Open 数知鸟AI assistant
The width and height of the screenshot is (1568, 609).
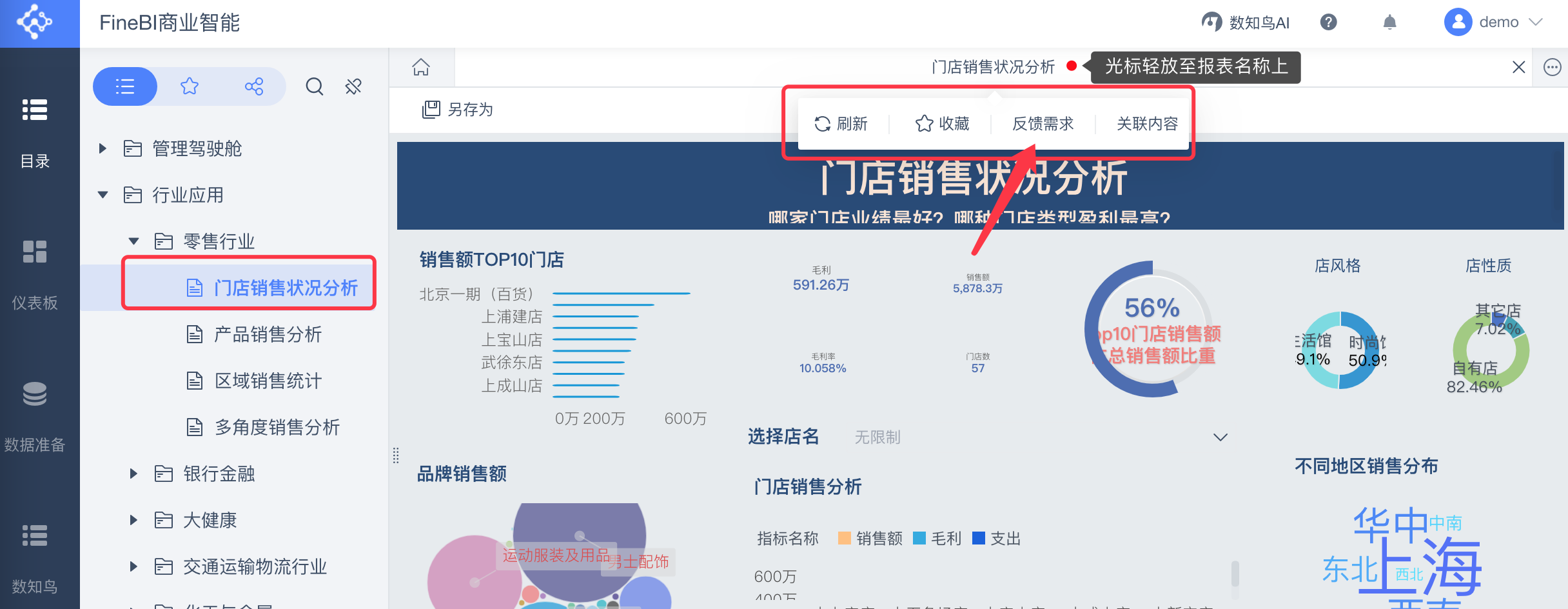(x=1245, y=23)
